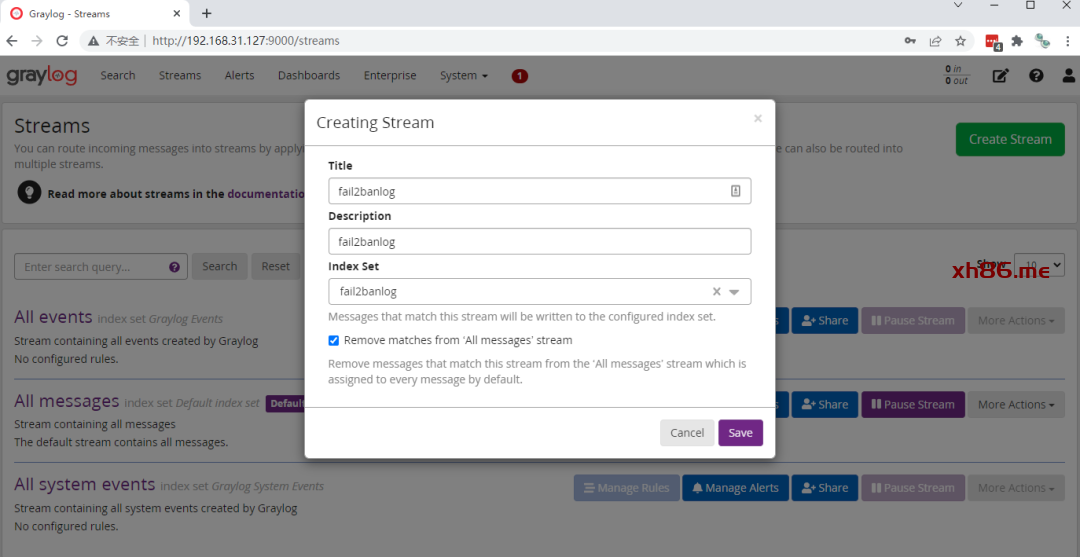The image size is (1080, 557).
Task: Clear the fail2banlog index set selection
Action: (x=716, y=292)
